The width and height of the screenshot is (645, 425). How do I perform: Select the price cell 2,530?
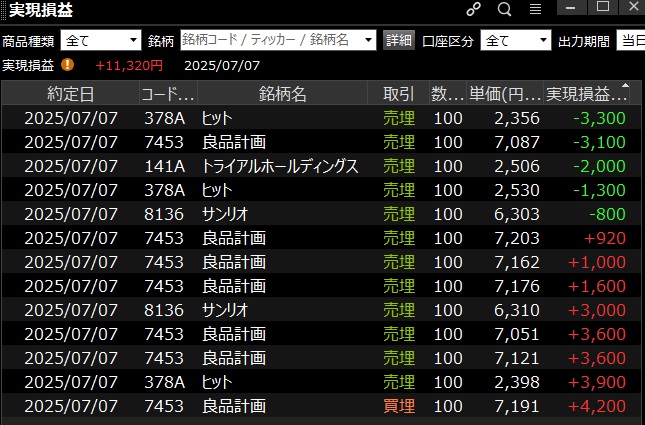(x=517, y=190)
